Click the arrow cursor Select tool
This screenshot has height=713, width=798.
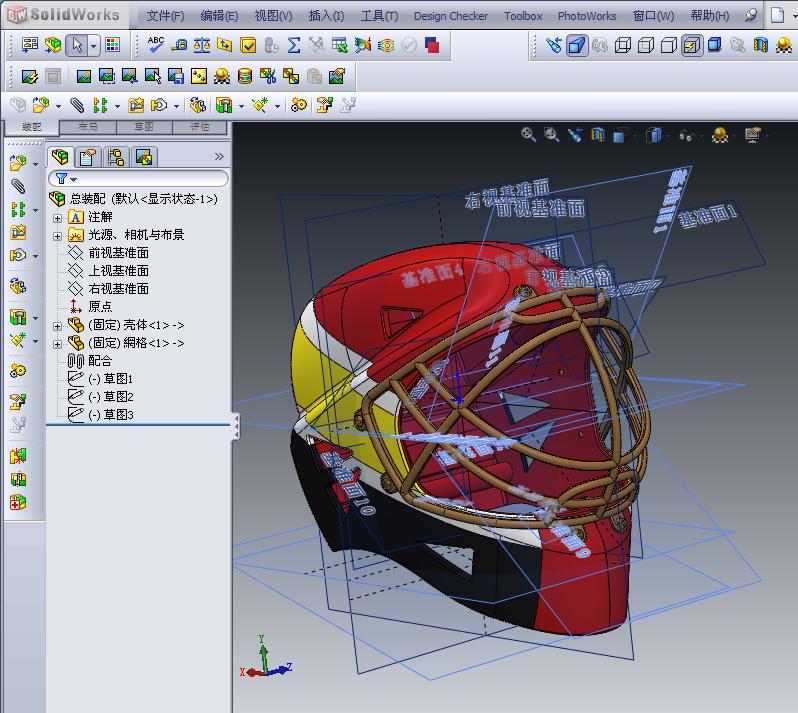tap(77, 45)
